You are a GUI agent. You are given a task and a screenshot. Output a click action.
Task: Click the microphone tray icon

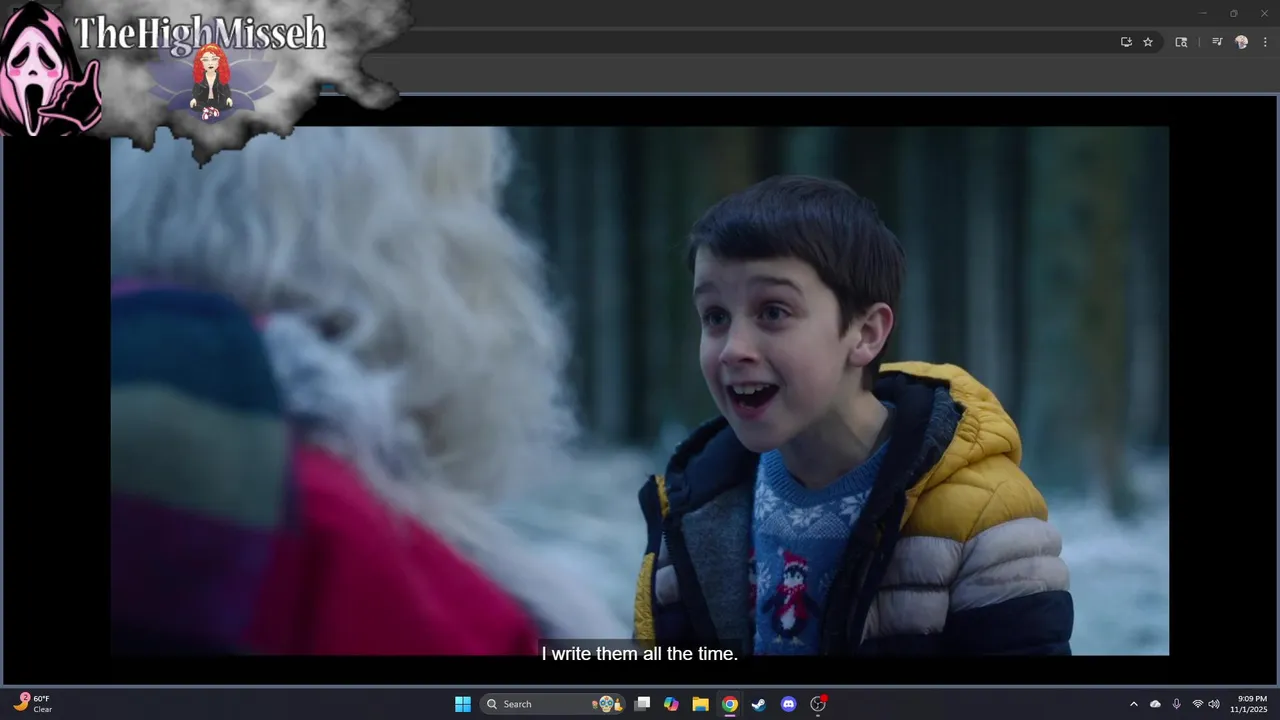1176,704
